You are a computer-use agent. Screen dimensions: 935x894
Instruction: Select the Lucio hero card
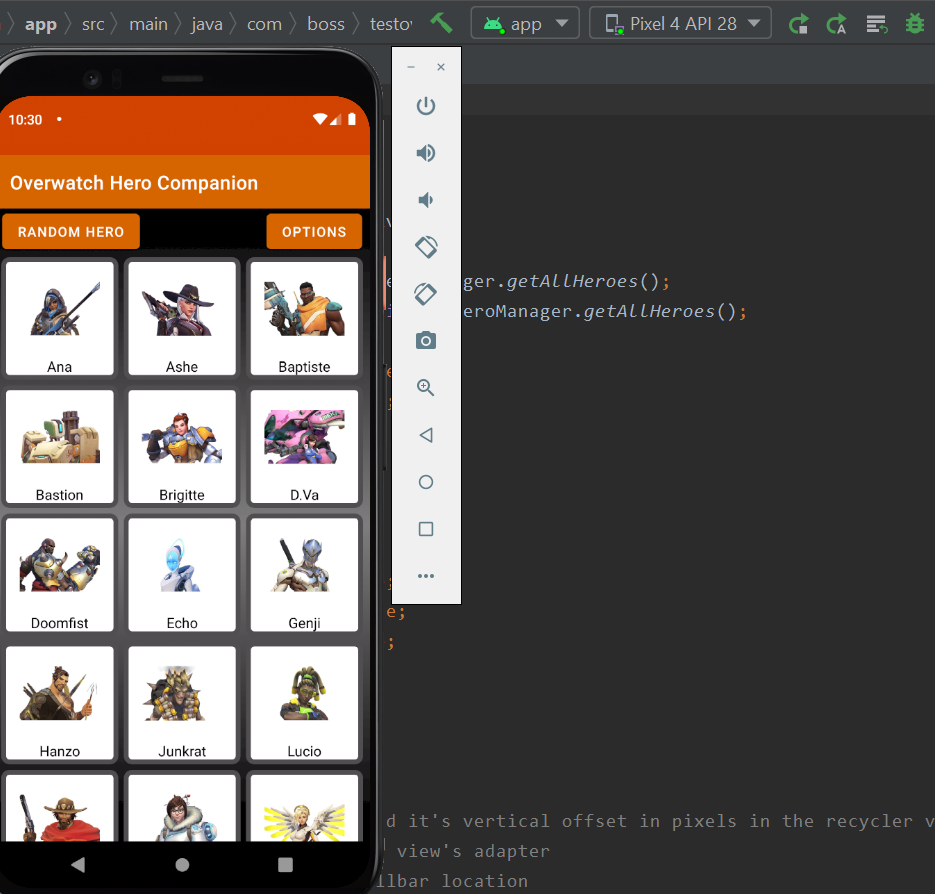click(304, 703)
